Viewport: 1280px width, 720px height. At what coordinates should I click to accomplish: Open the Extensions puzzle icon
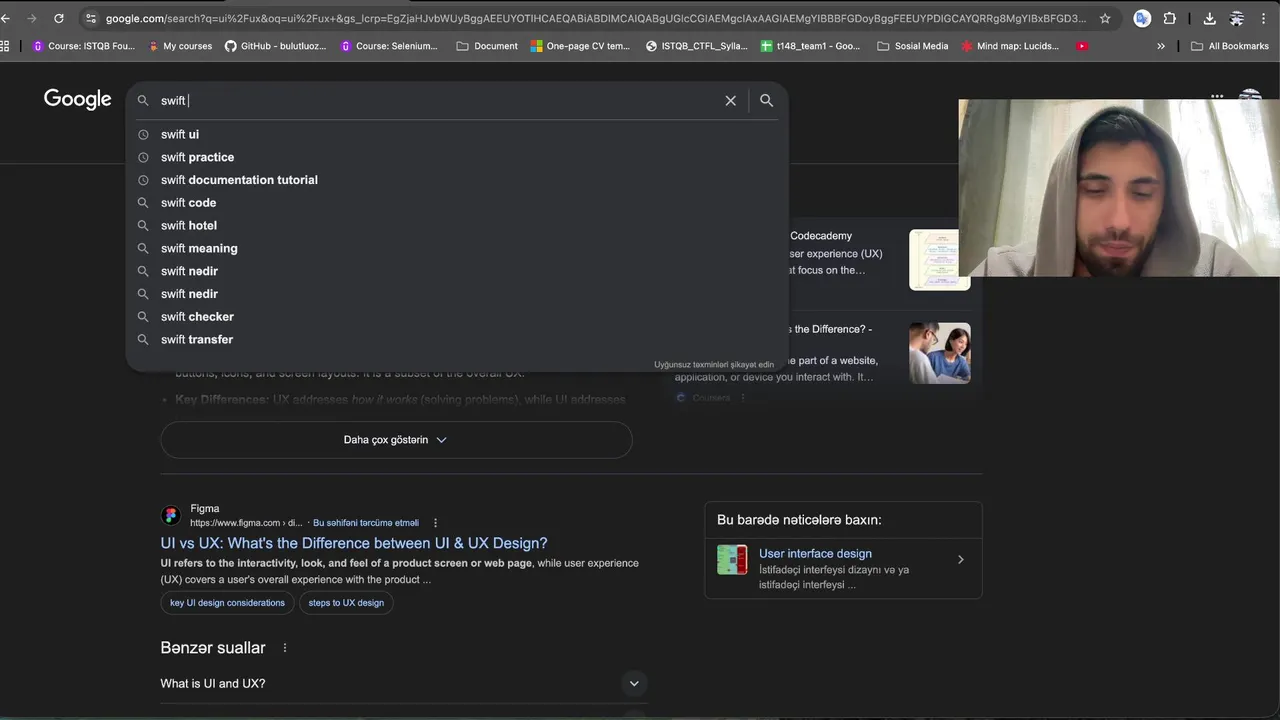(x=1169, y=18)
